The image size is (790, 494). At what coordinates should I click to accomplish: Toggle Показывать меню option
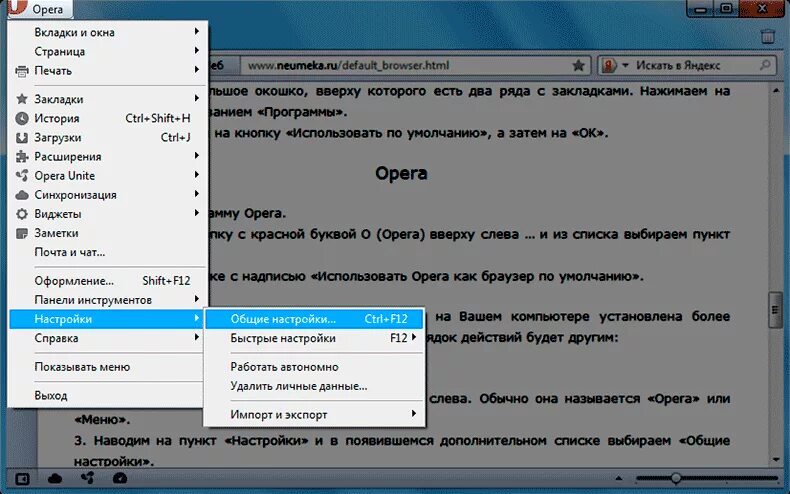click(108, 367)
